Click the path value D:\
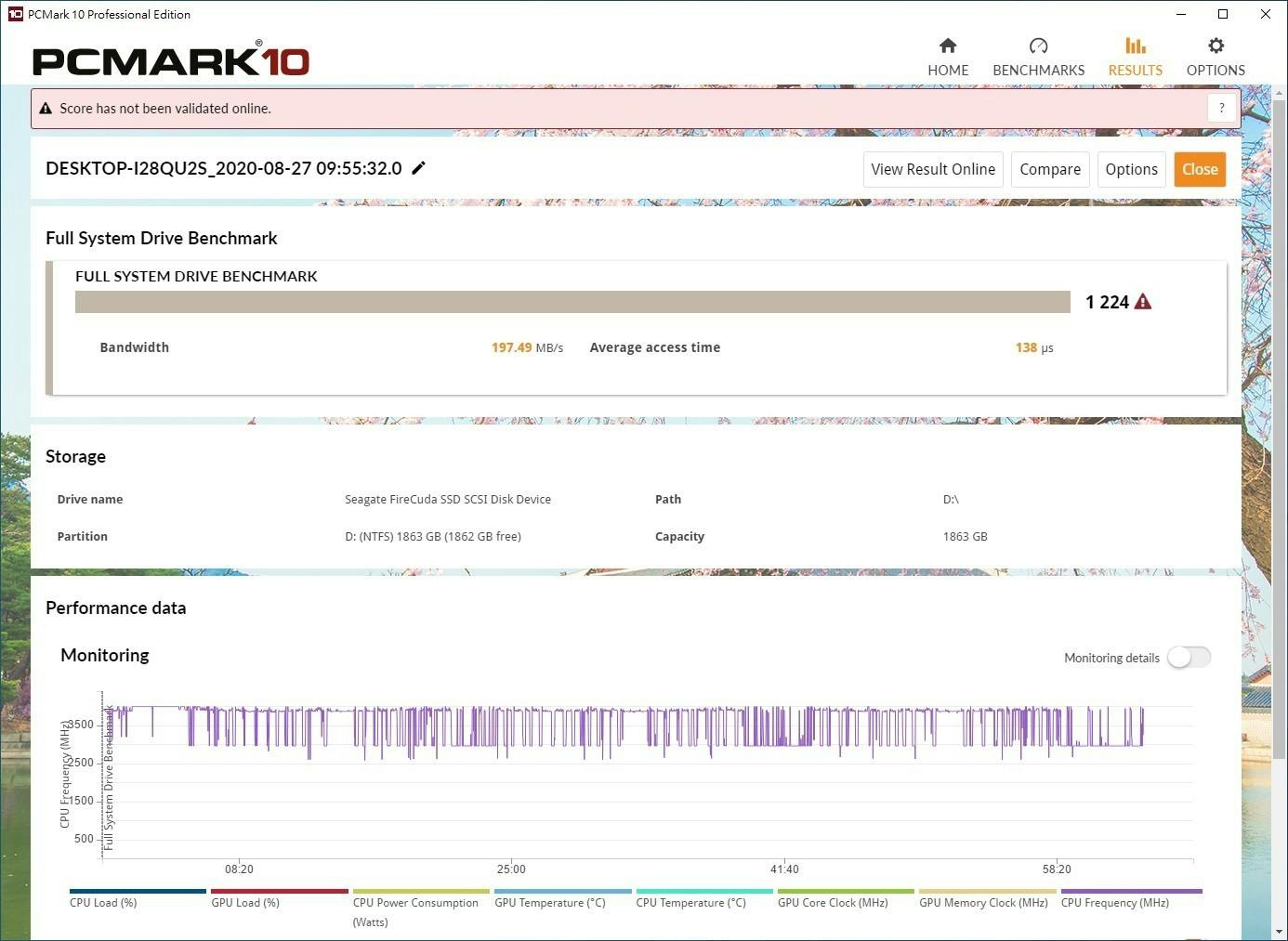This screenshot has width=1288, height=941. click(x=951, y=500)
